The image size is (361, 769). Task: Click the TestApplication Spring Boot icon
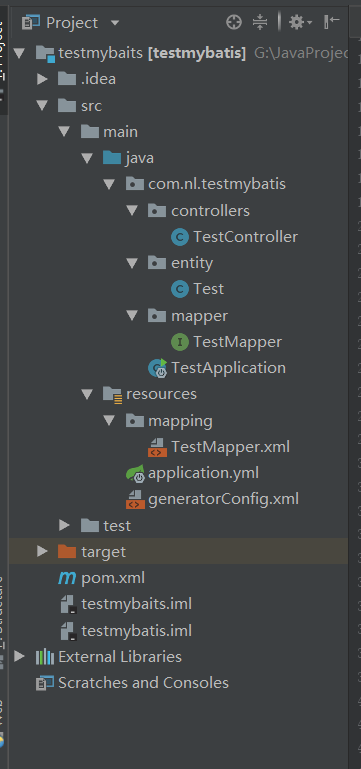pyautogui.click(x=158, y=368)
